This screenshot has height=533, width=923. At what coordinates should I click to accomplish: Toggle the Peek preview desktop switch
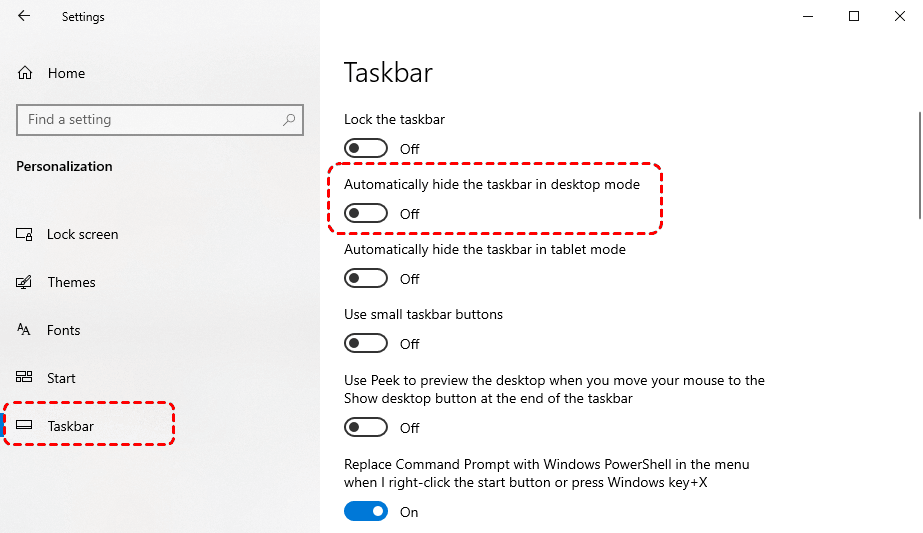point(365,428)
